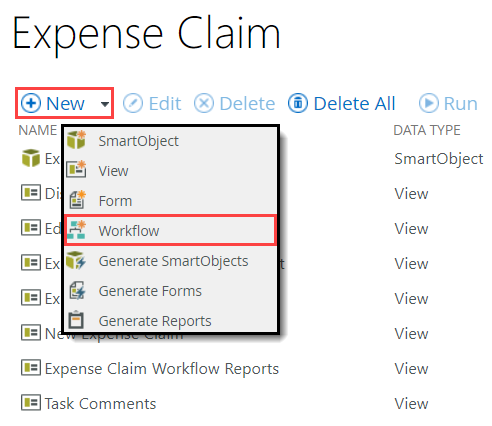Image resolution: width=492 pixels, height=426 pixels.
Task: Click the Generate Forms lightning icon
Action: coord(77,291)
